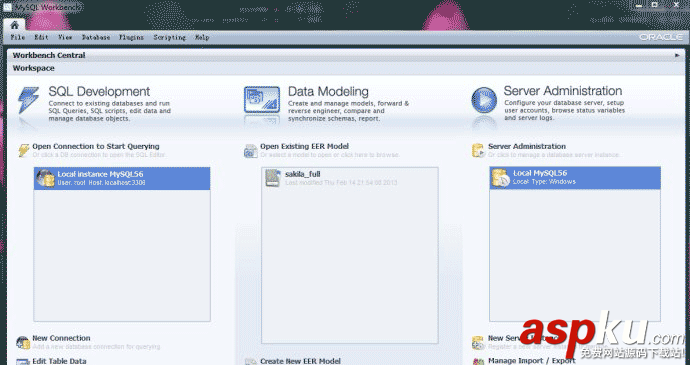Click the ORACLE logo
This screenshot has height=365, width=690.
[661, 37]
